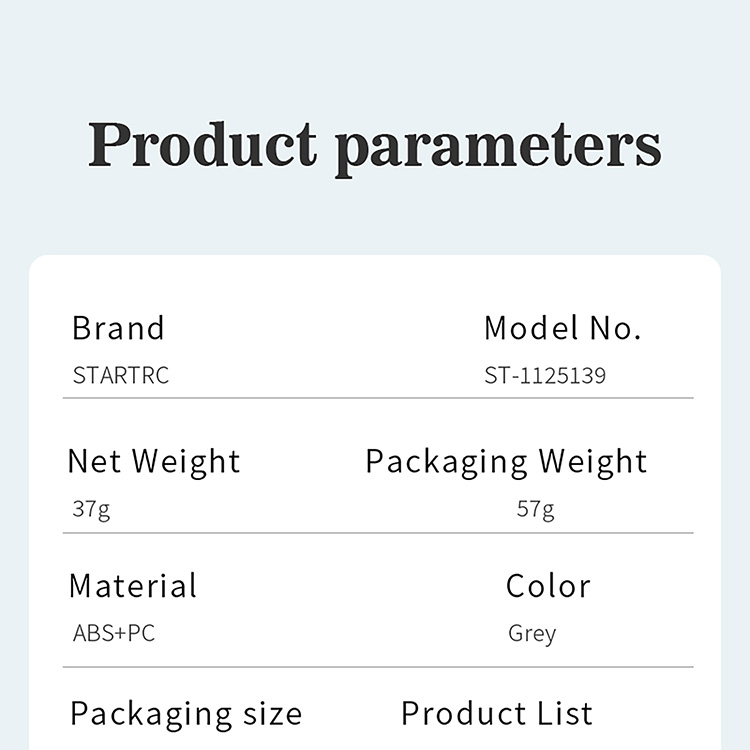The height and width of the screenshot is (750, 750).
Task: Click the word "Product" in the title
Action: (x=202, y=146)
